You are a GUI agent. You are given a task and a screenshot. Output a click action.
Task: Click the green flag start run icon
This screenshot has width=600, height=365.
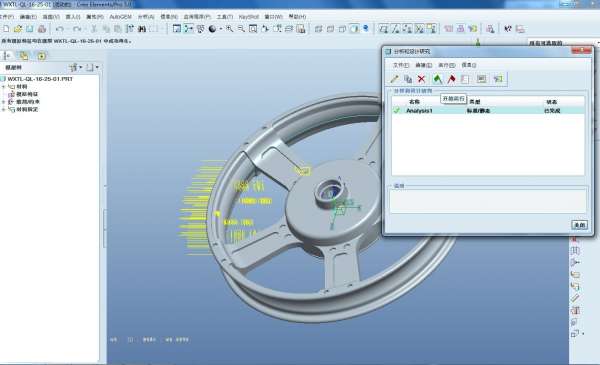point(437,79)
